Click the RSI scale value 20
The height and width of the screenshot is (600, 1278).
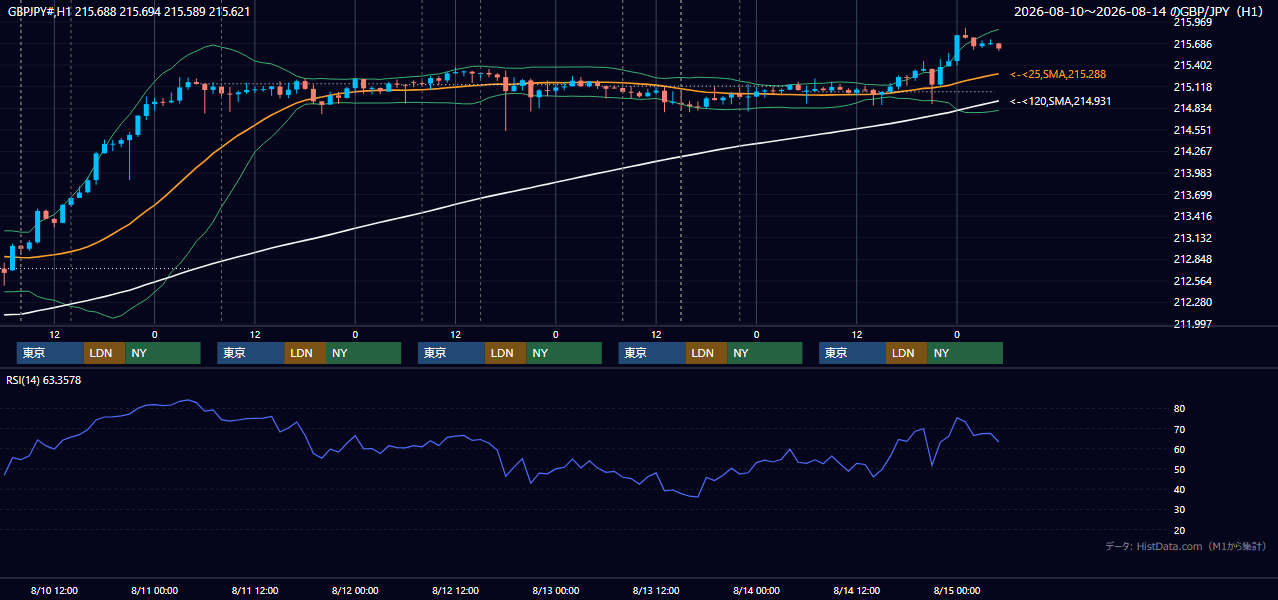click(1180, 530)
